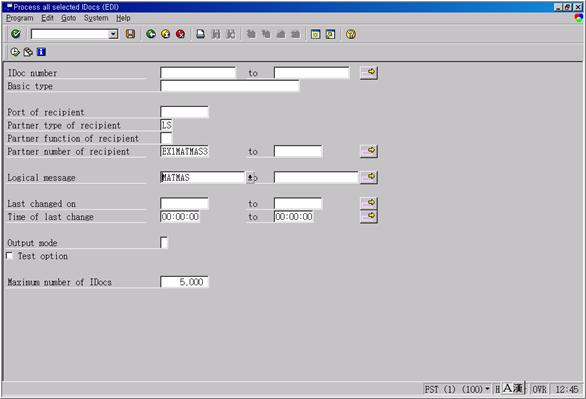Click the Find binoculars icon
586x399 pixels.
216,34
